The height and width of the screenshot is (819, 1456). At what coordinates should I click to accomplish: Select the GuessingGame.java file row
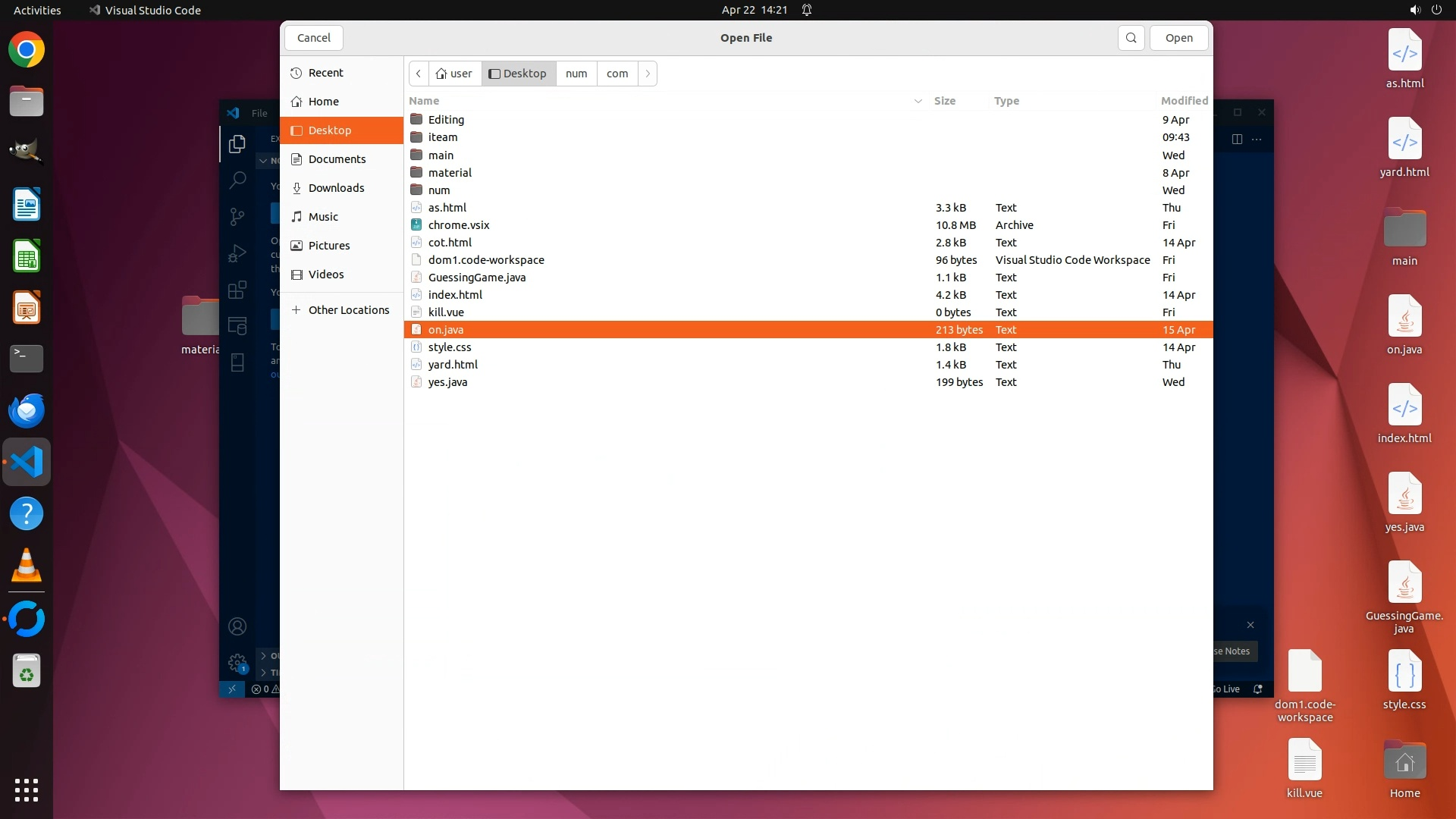(476, 278)
